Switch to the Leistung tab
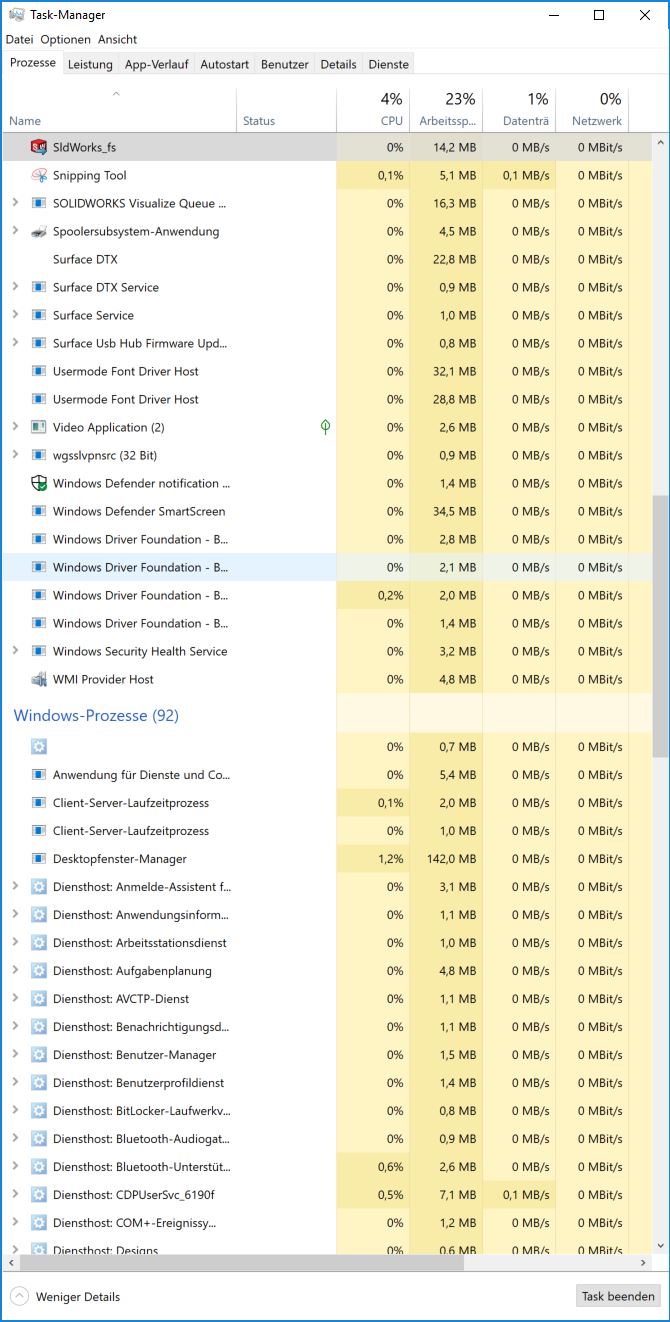670x1322 pixels. click(x=90, y=64)
